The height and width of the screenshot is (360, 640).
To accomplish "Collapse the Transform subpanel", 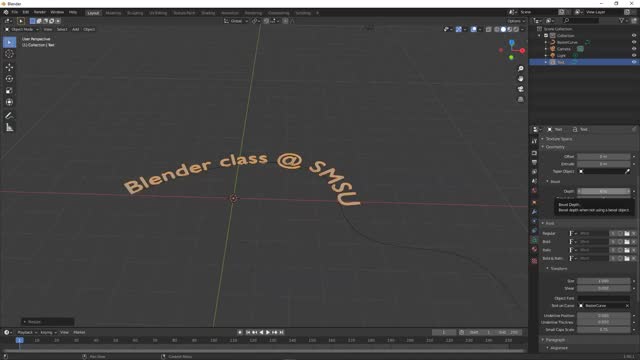I will click(558, 269).
